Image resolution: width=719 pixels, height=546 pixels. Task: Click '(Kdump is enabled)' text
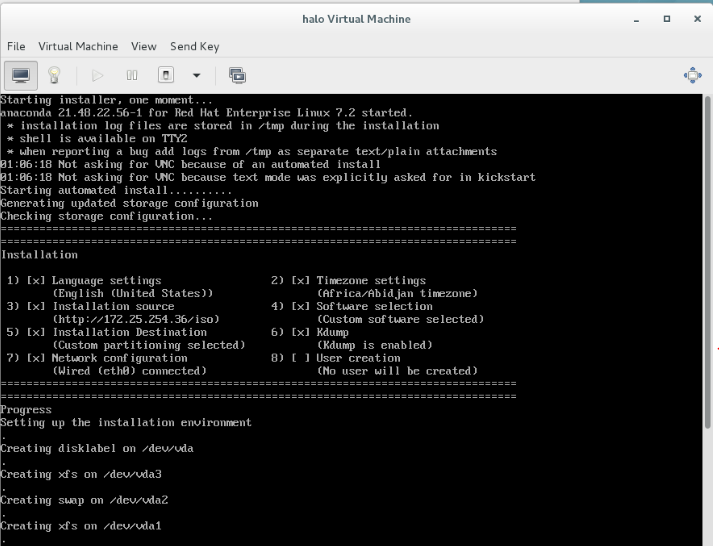[x=374, y=345]
